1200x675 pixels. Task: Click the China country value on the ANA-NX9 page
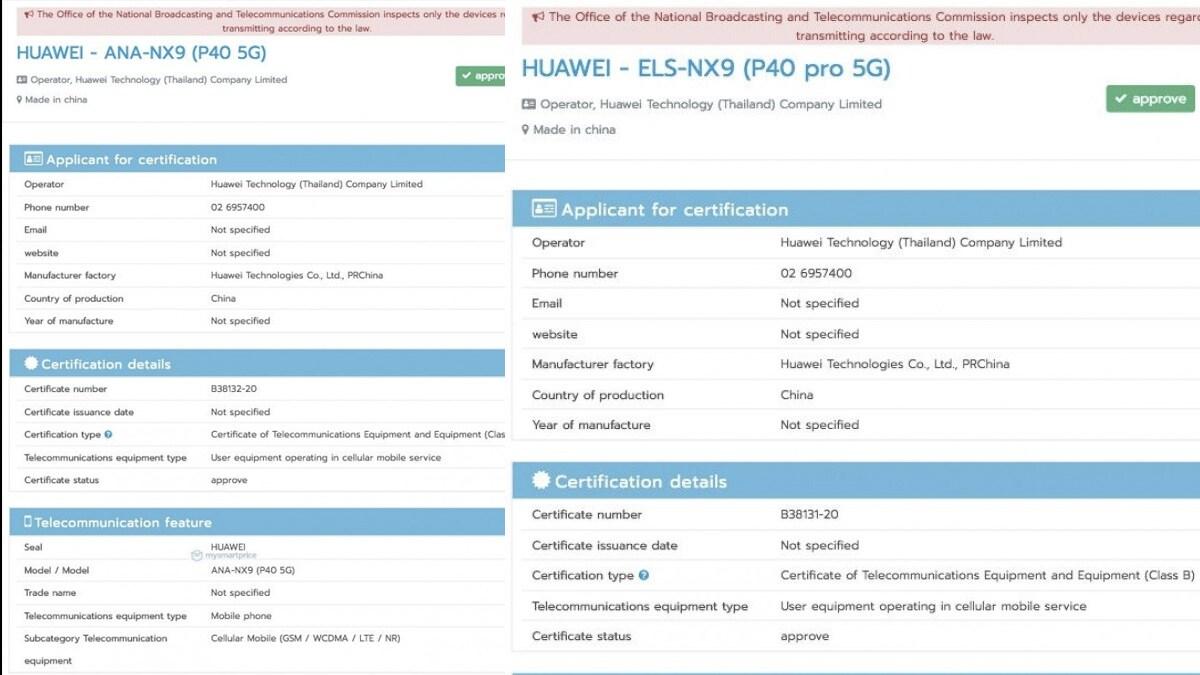223,298
